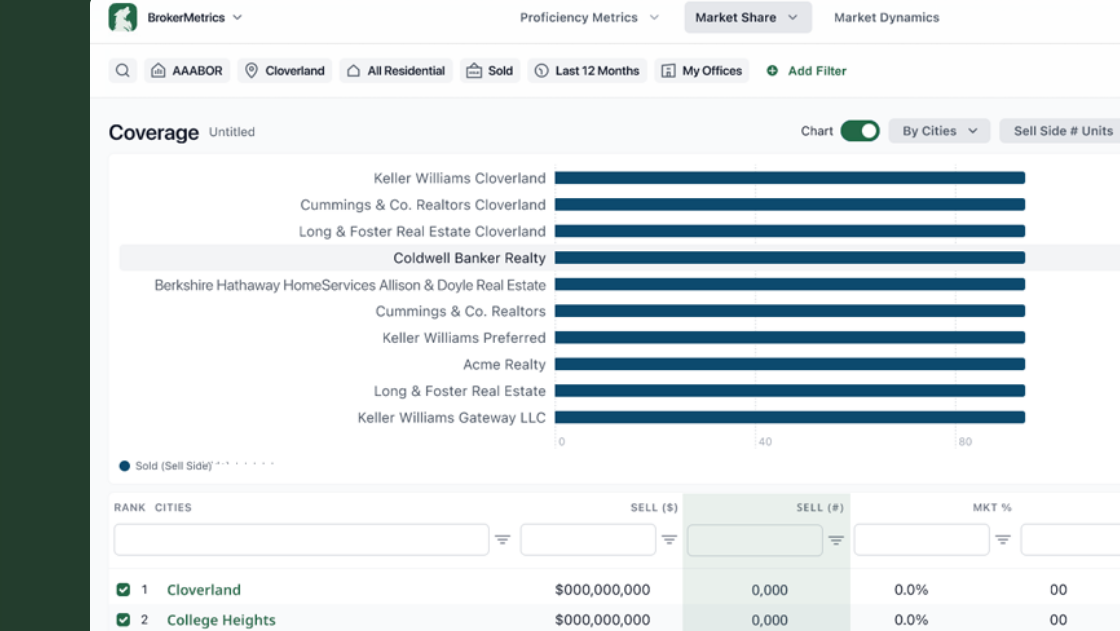
Task: Click the Cloverland location filter
Action: (285, 71)
